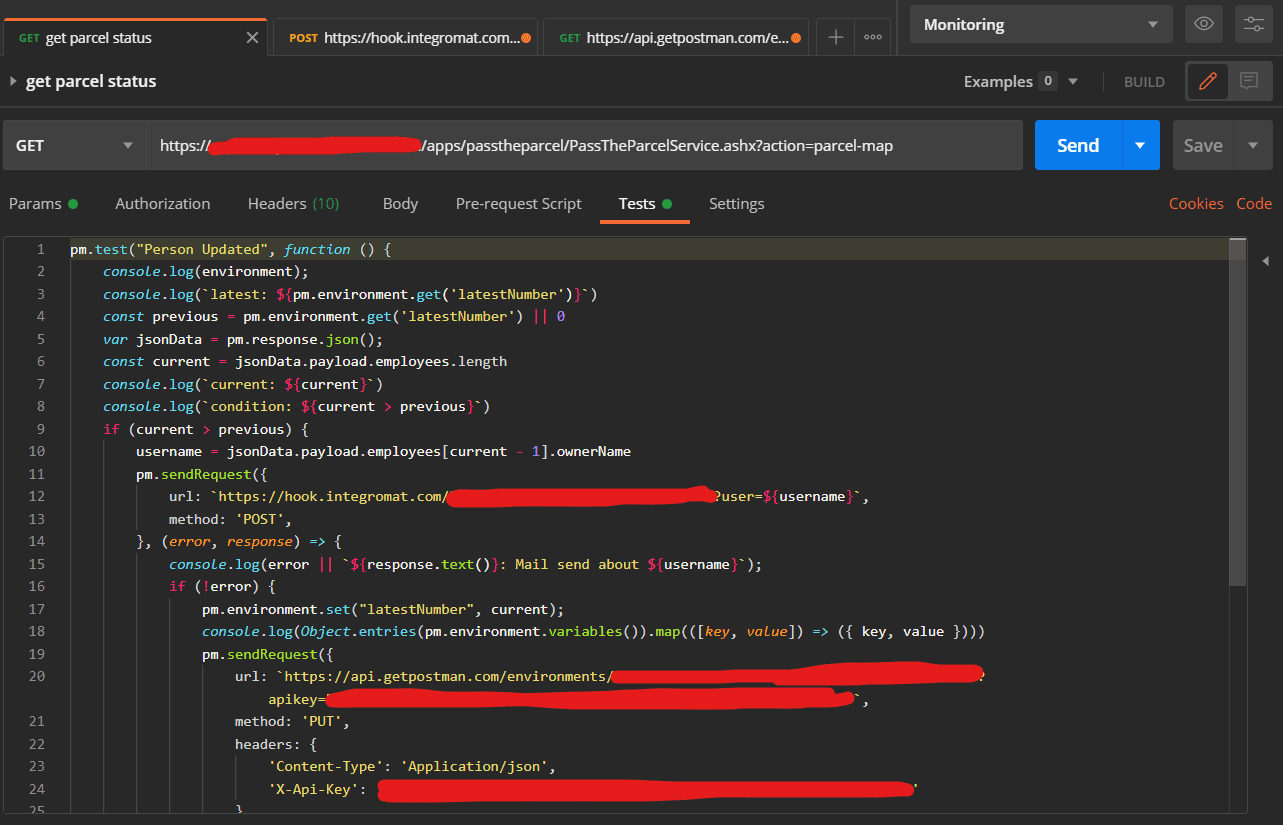Click the 'console.log(`latest:' code line
Screen dimensions: 1283x825
350,294
